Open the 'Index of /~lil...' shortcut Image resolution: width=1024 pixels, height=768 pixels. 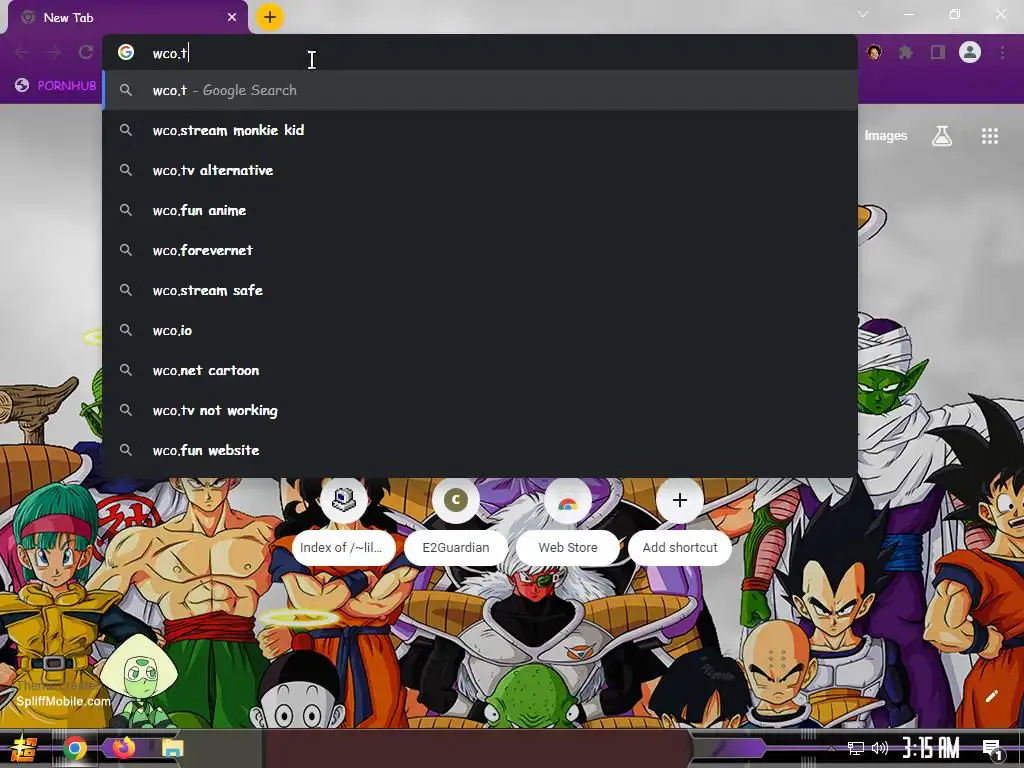[x=344, y=522]
